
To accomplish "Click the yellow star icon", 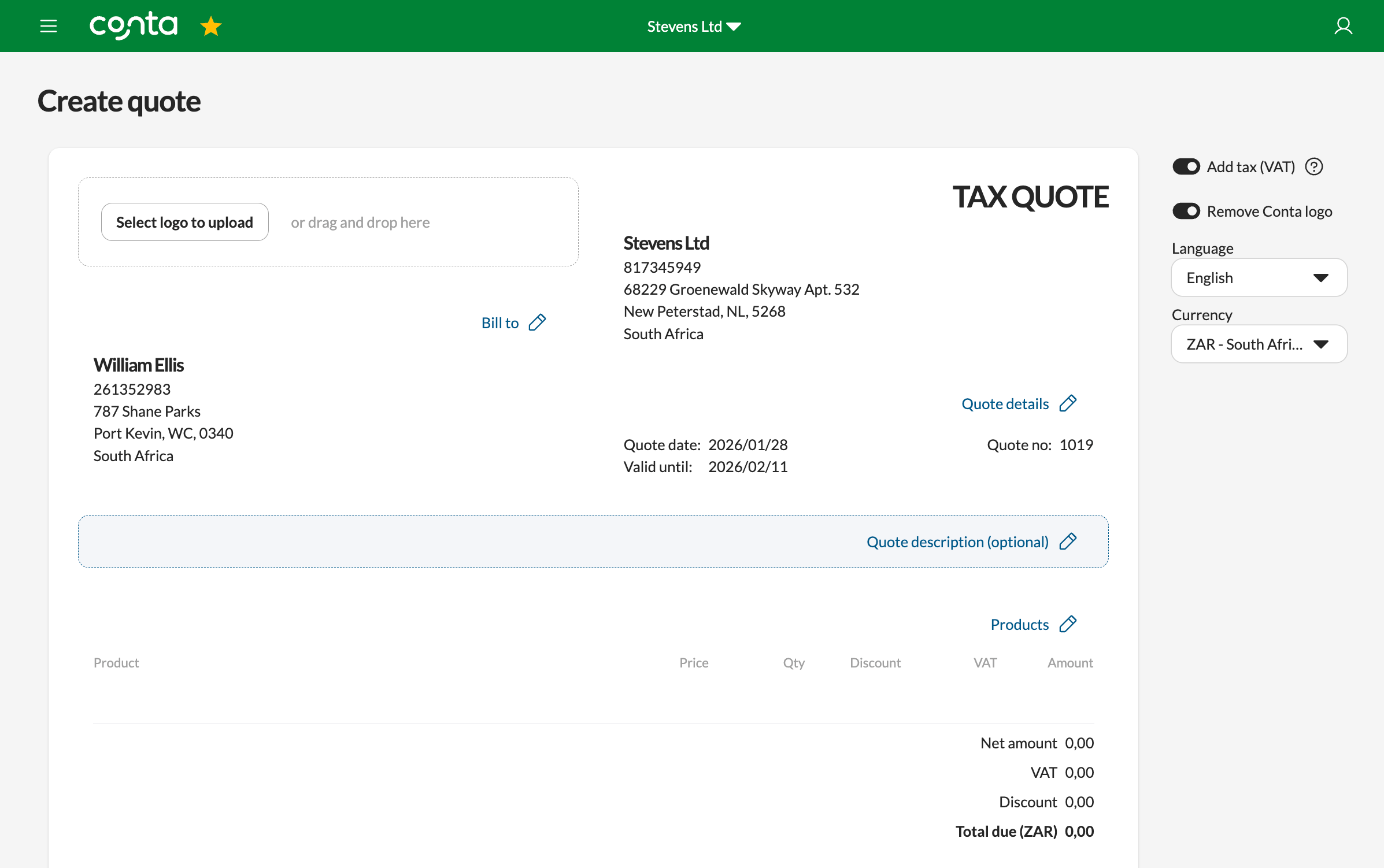I will tap(211, 27).
